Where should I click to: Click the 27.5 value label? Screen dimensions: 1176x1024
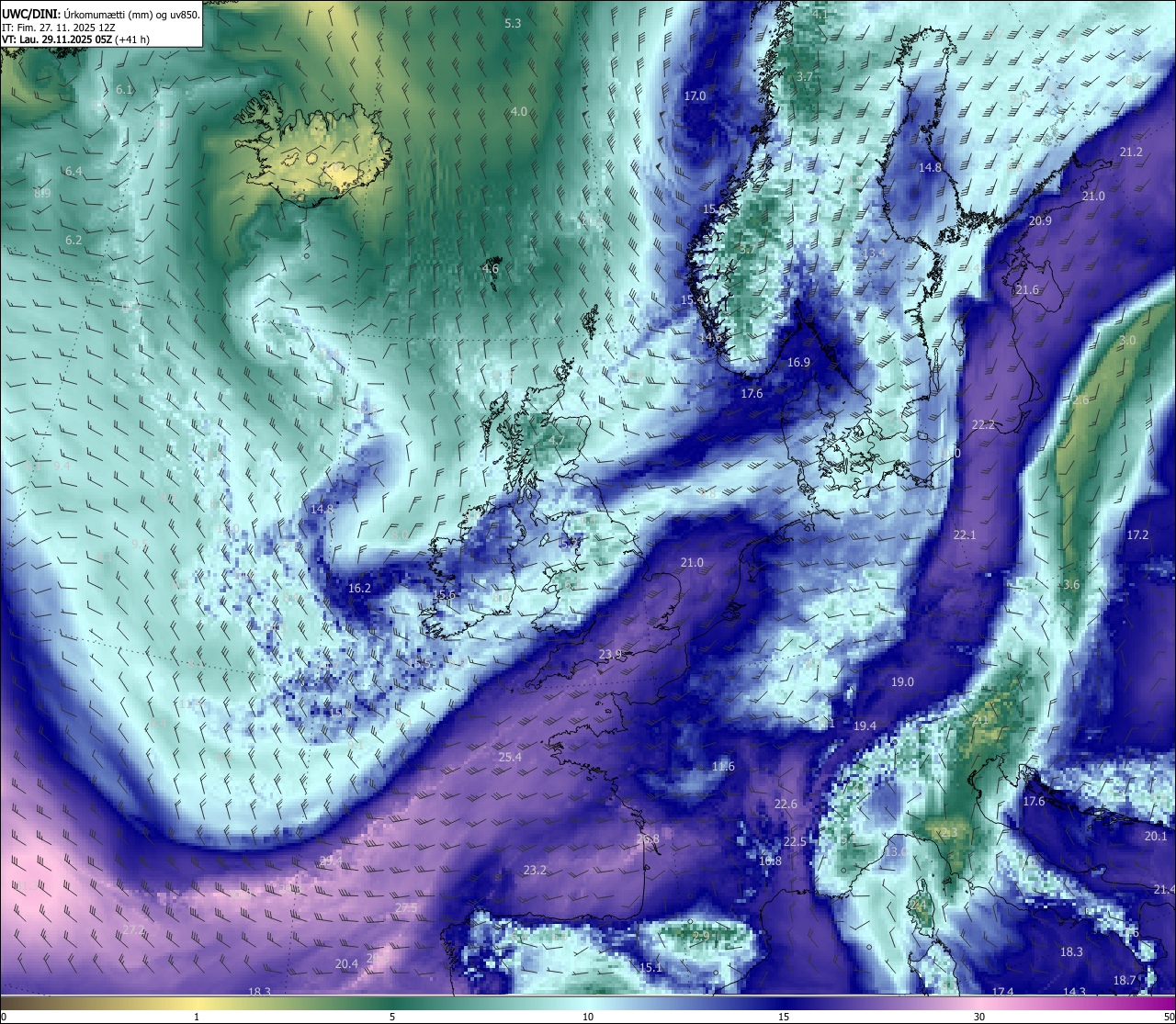[x=406, y=908]
